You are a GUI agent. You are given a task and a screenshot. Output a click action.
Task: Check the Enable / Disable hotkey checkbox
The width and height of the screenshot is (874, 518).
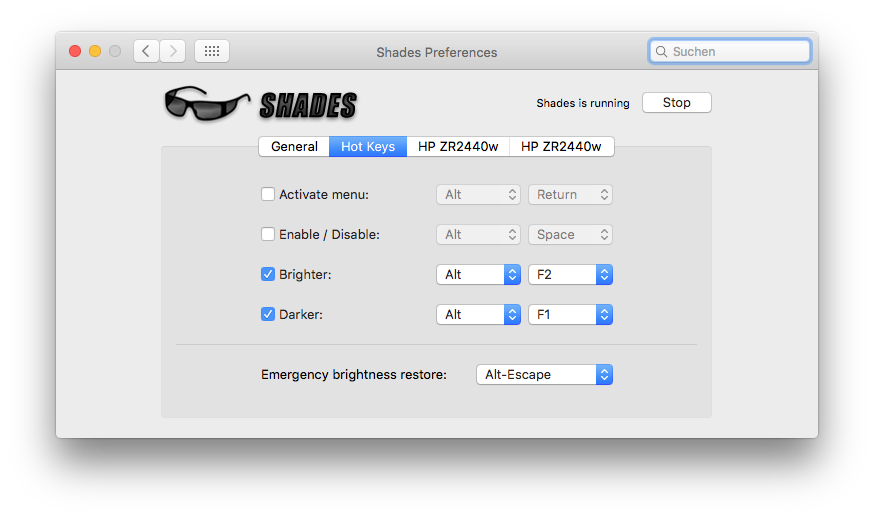point(268,234)
